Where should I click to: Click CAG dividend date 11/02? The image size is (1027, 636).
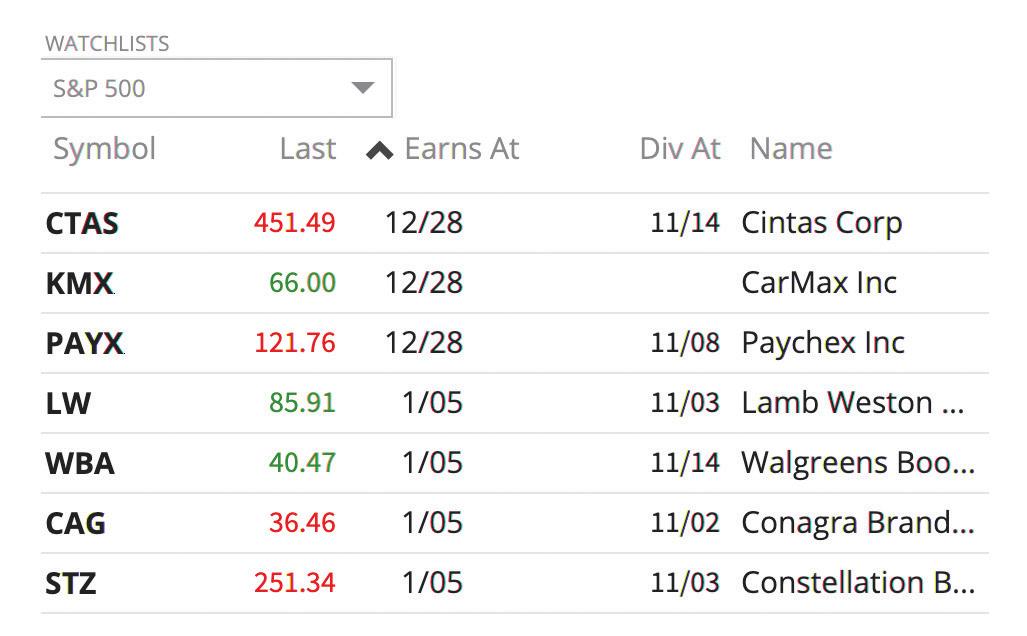point(685,523)
